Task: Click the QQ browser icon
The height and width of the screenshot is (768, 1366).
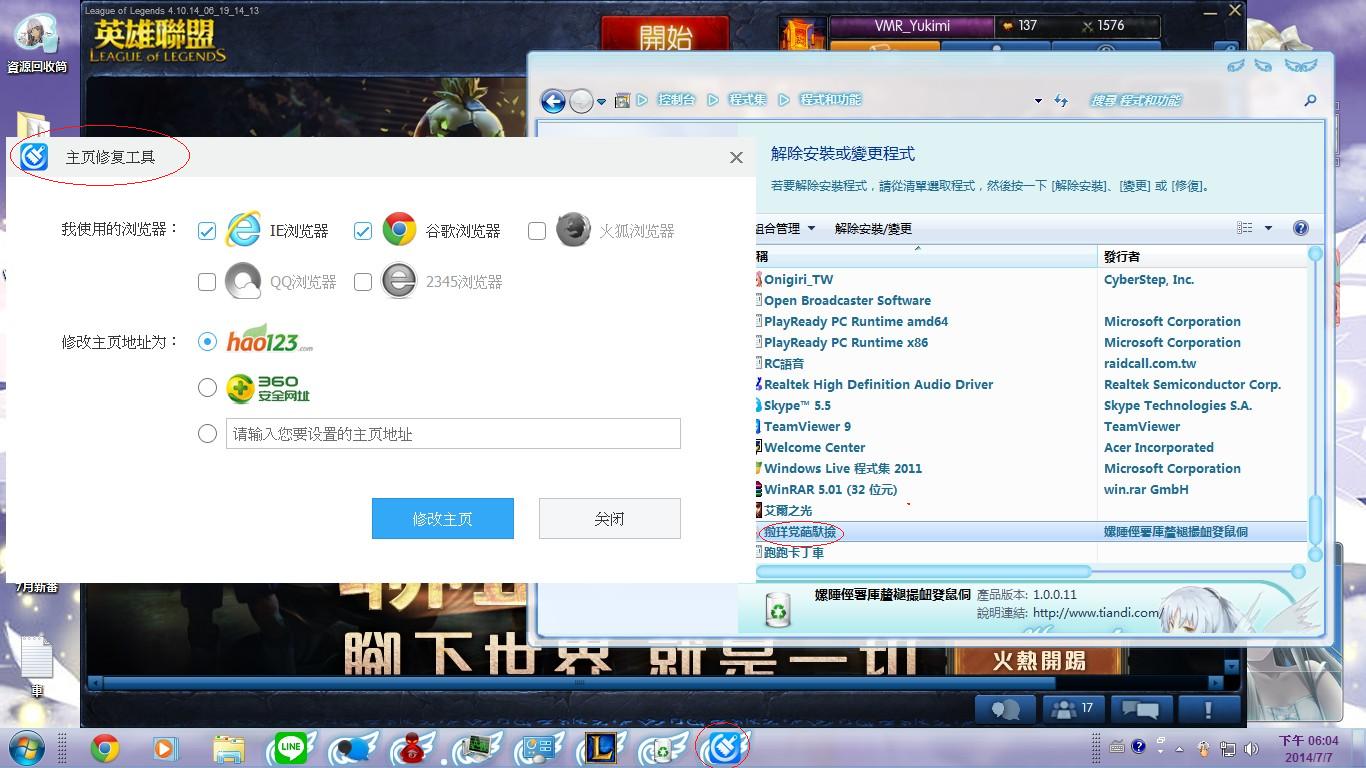Action: pyautogui.click(x=243, y=281)
